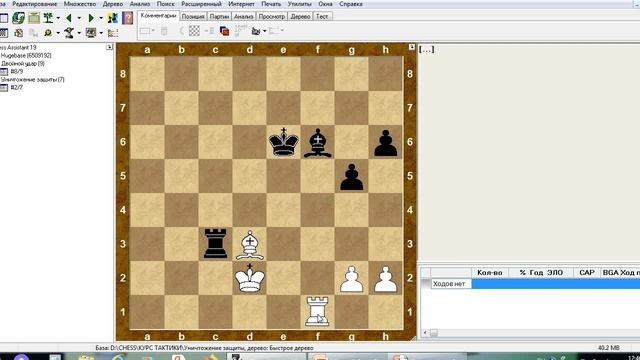Open dropdown next to search magnifier icon
The image size is (640, 360).
pyautogui.click(x=58, y=33)
